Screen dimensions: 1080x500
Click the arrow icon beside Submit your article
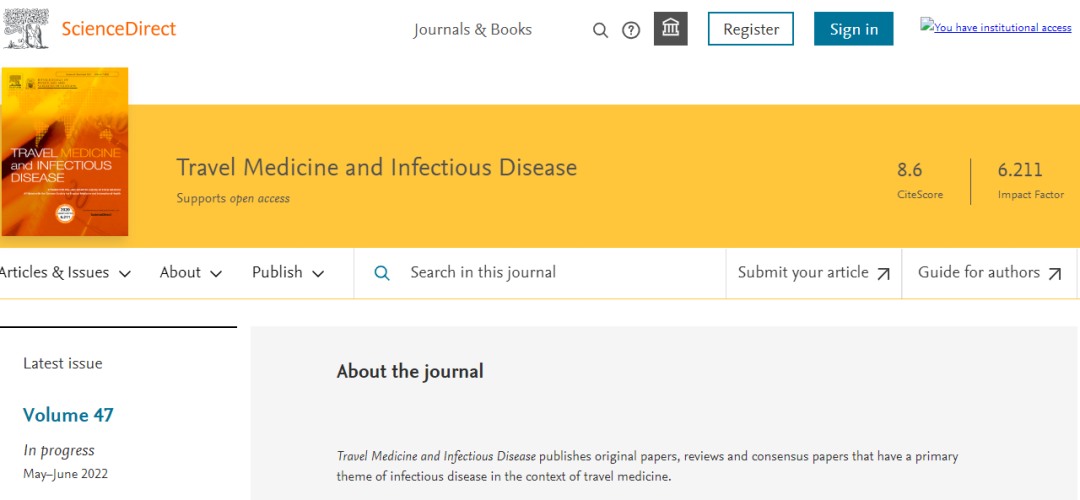point(883,274)
